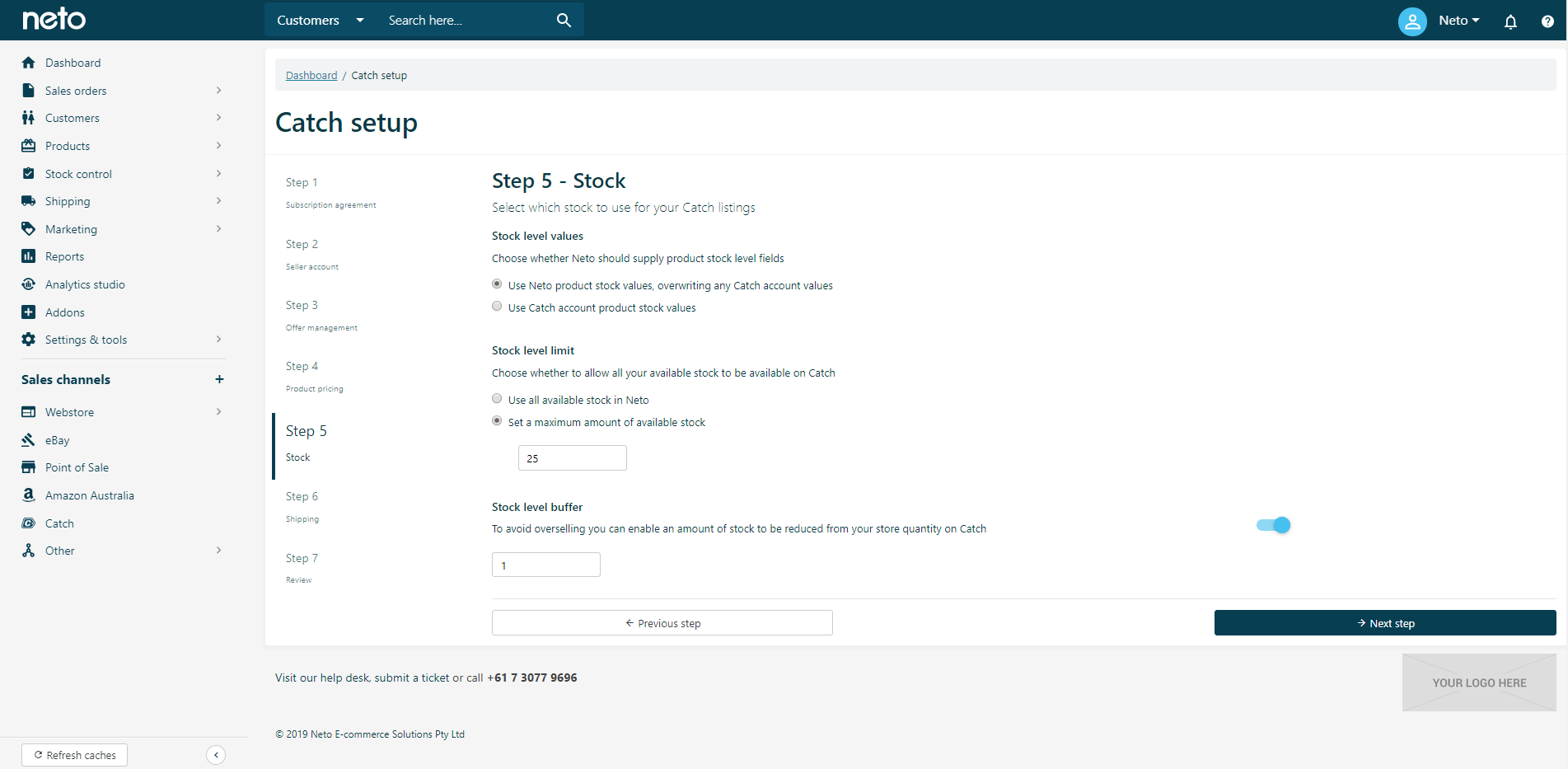
Task: Click the Refresh caches button
Action: coord(75,755)
